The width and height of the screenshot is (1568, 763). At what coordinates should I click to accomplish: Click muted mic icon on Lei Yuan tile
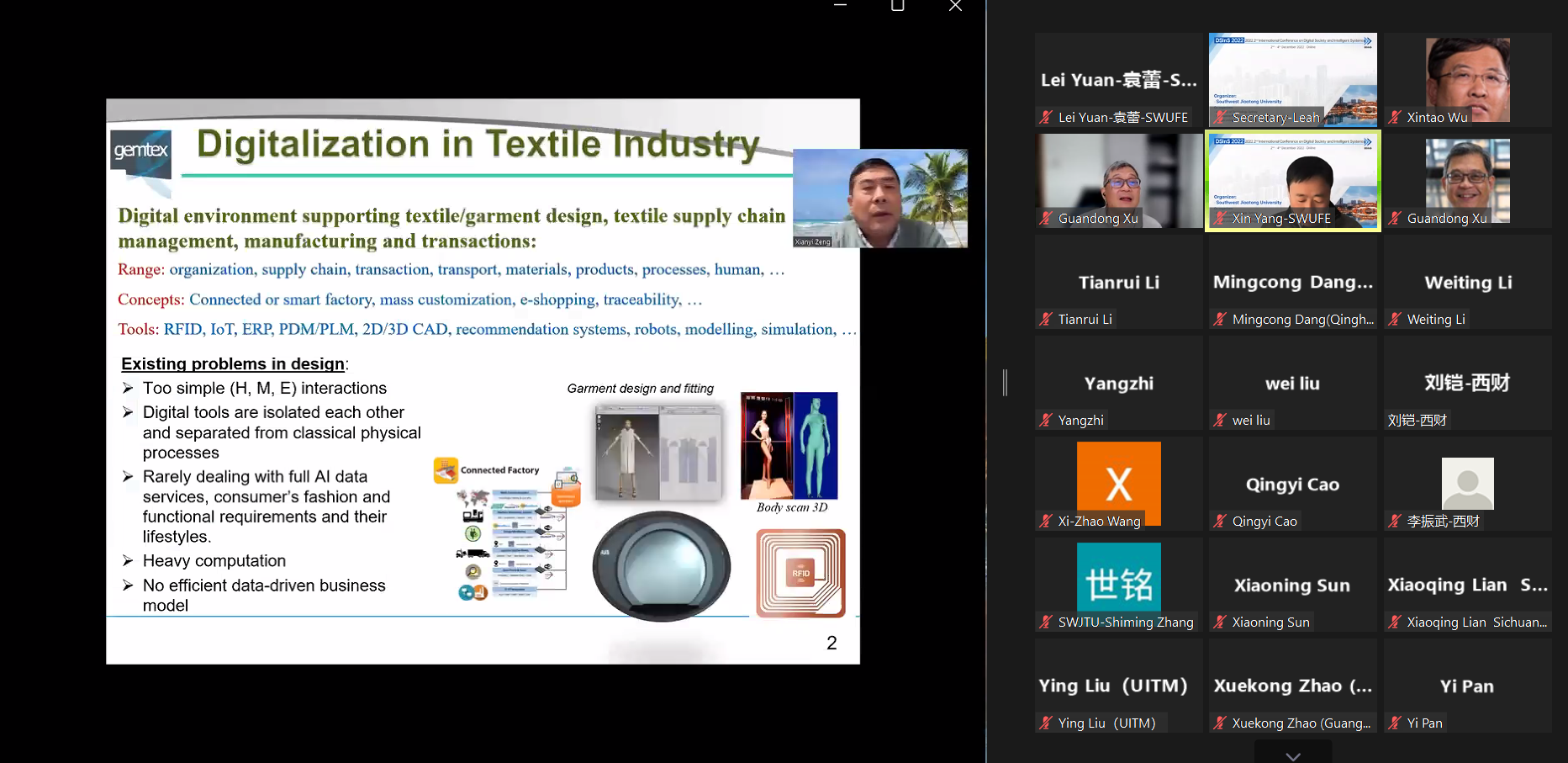point(1046,118)
